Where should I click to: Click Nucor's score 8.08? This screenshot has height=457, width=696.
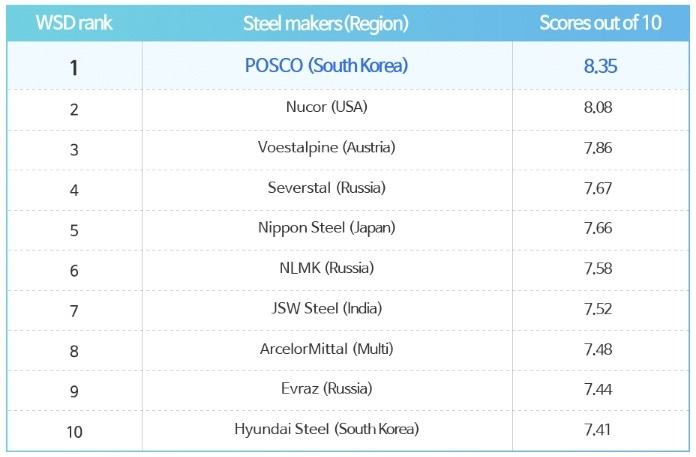tap(600, 108)
